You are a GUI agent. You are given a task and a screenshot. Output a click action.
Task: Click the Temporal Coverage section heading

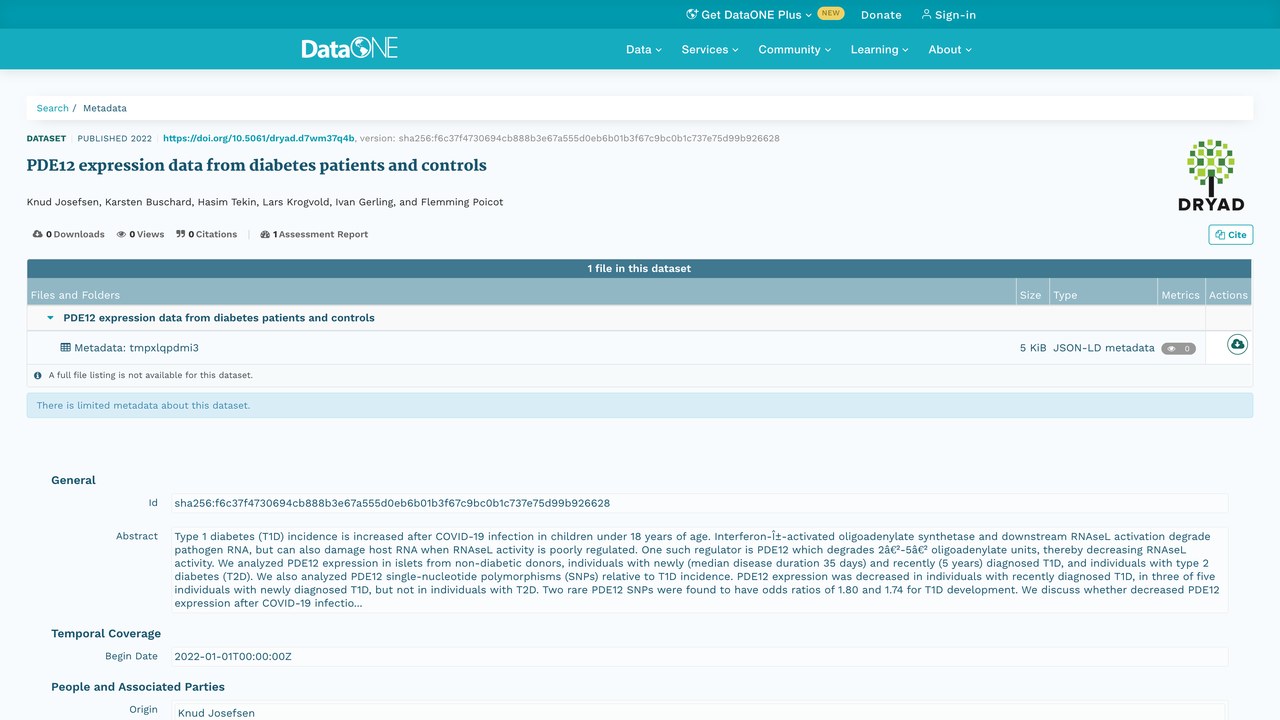(x=106, y=633)
